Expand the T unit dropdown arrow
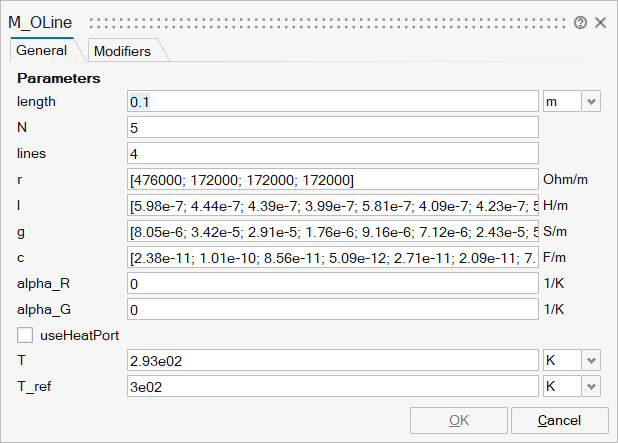 pos(590,360)
